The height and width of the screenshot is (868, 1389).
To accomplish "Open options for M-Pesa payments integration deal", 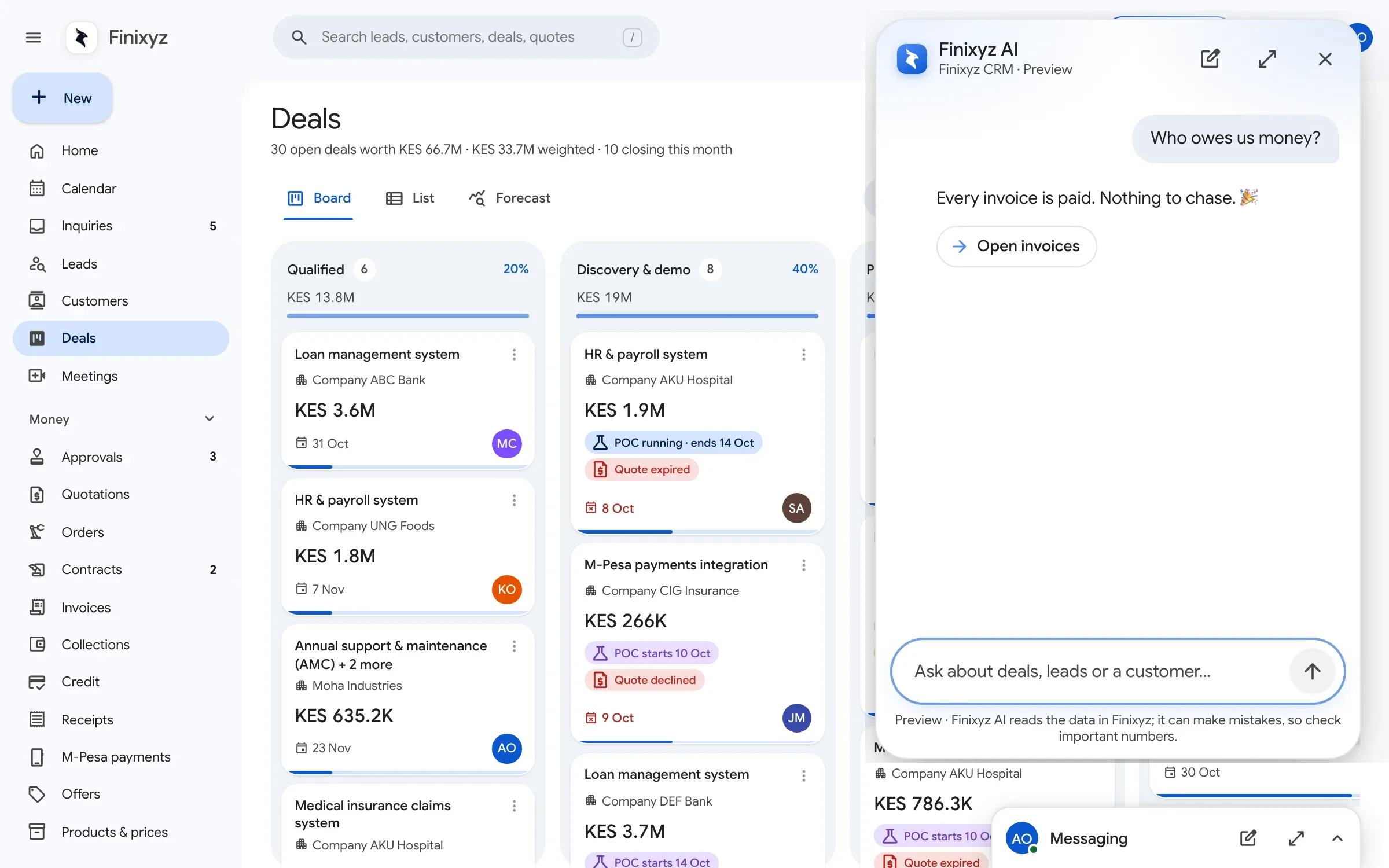I will click(804, 565).
